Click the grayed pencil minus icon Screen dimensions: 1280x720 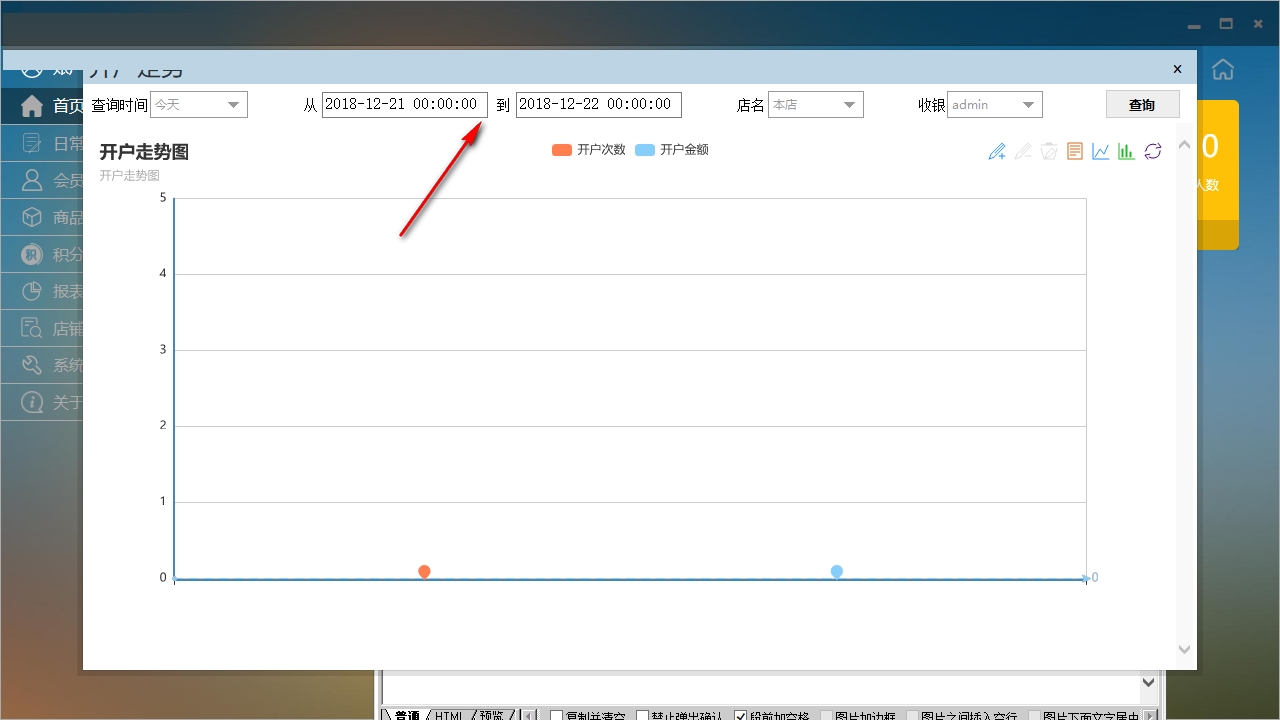coord(1023,152)
